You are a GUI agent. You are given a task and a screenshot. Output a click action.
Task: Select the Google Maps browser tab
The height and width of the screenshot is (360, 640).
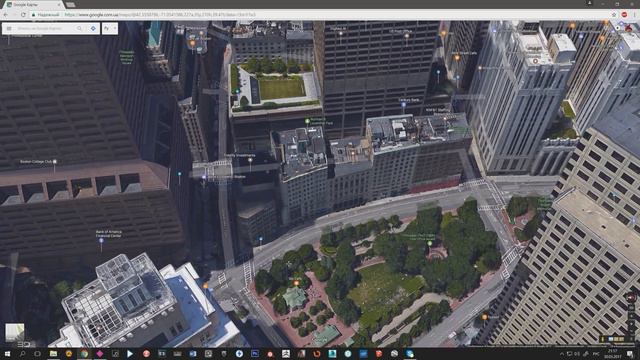click(33, 4)
